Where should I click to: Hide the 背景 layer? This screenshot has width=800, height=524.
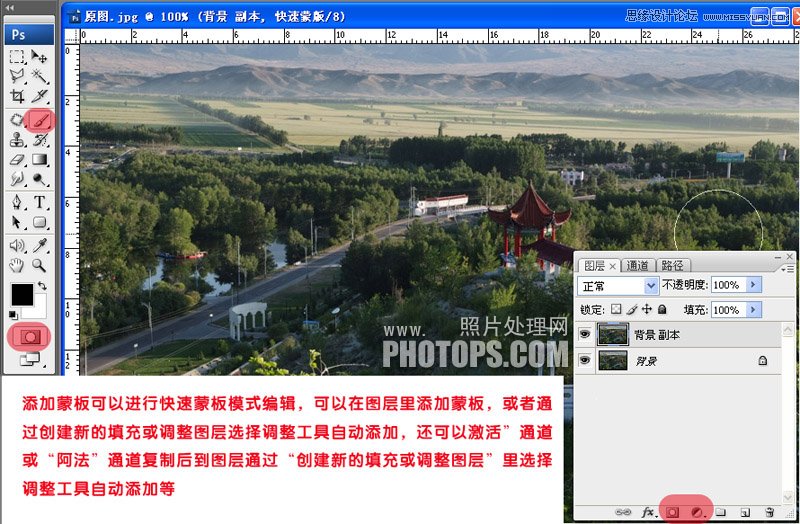point(585,361)
